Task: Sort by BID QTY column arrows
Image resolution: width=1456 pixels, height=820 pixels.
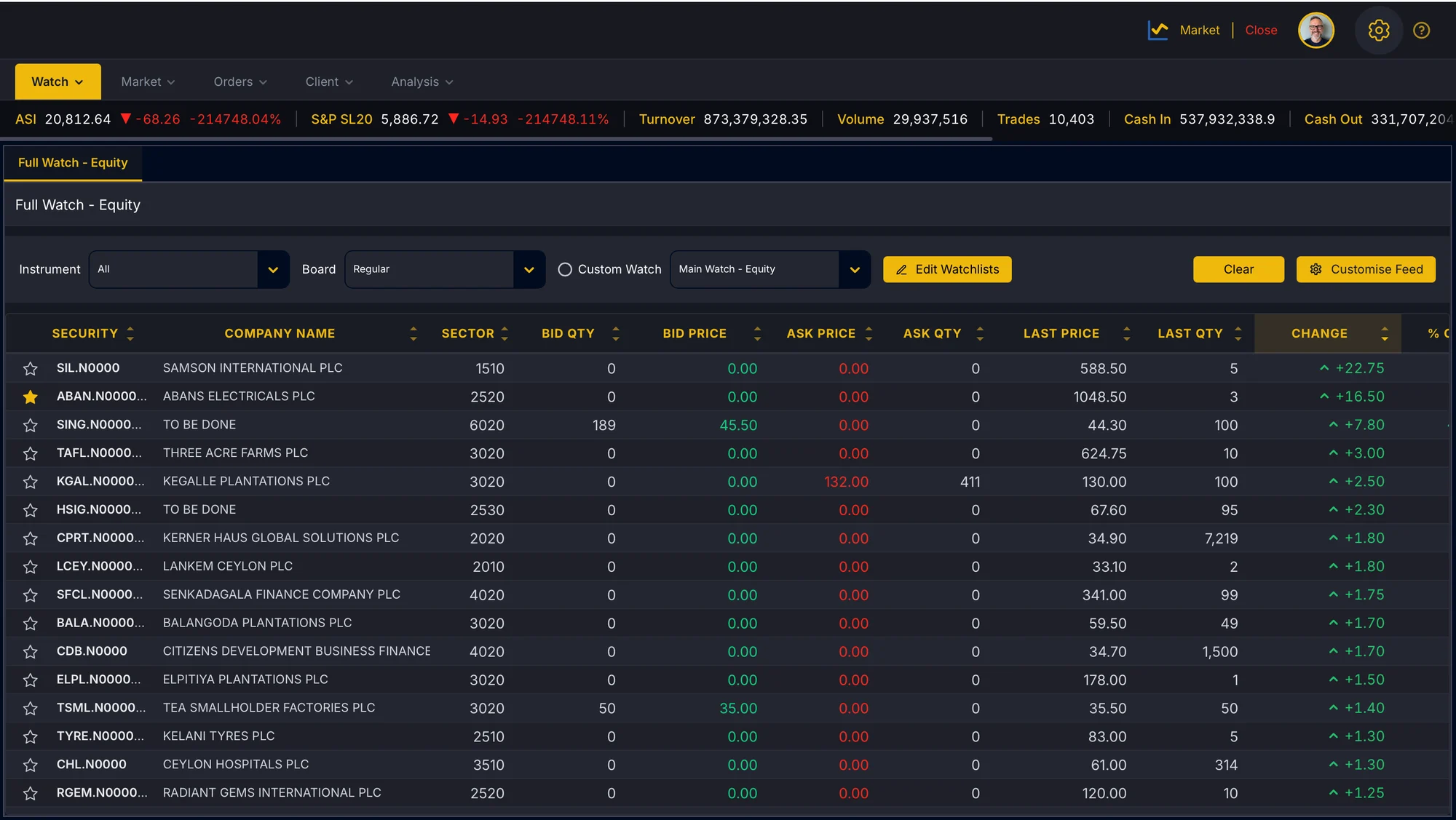Action: coord(616,333)
